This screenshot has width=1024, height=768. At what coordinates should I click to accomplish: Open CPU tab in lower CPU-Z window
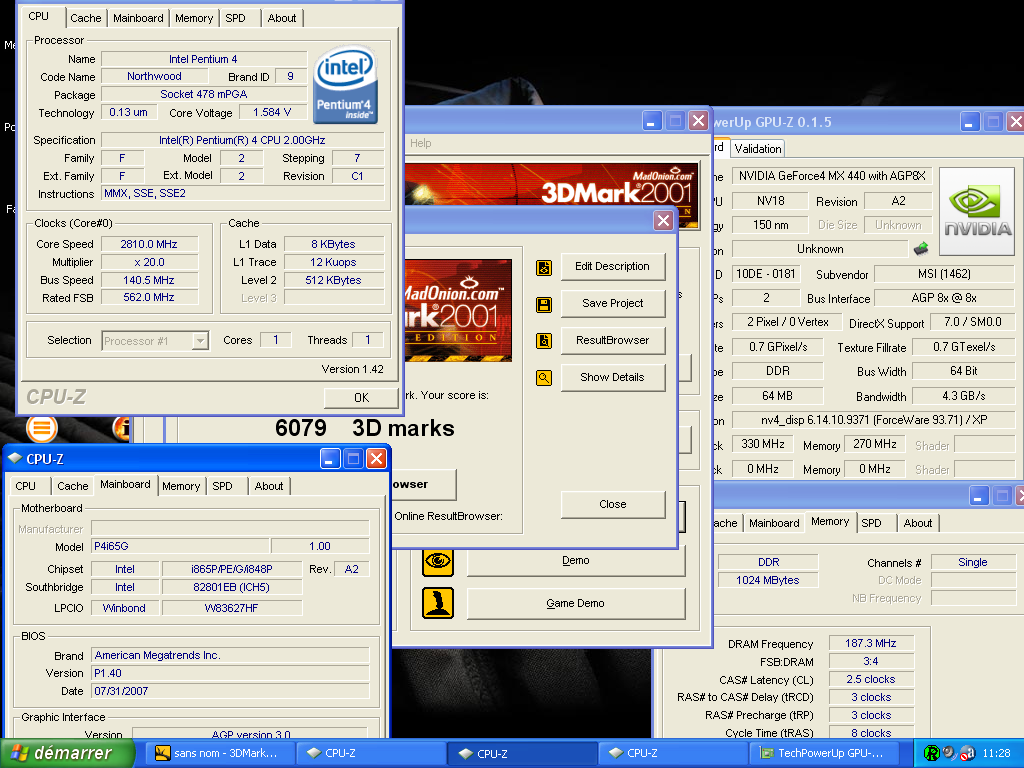[25, 486]
